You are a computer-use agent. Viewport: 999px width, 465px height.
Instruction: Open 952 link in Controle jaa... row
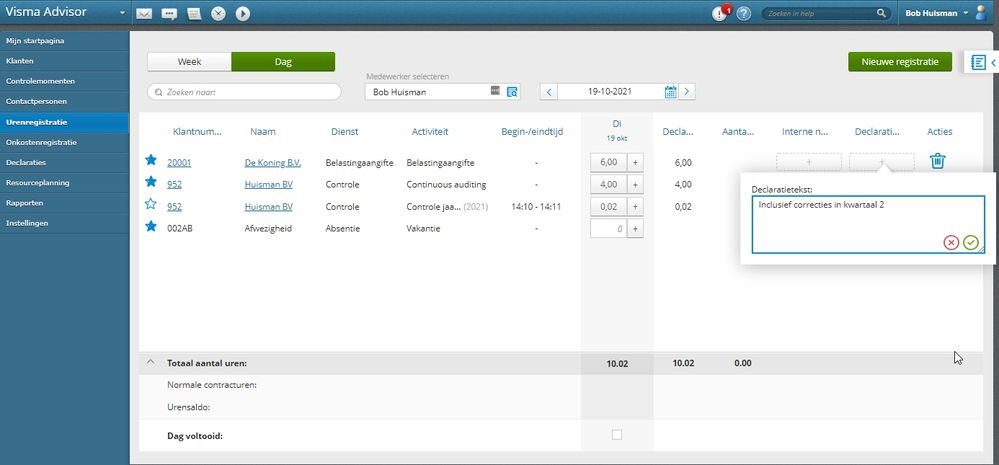point(175,206)
